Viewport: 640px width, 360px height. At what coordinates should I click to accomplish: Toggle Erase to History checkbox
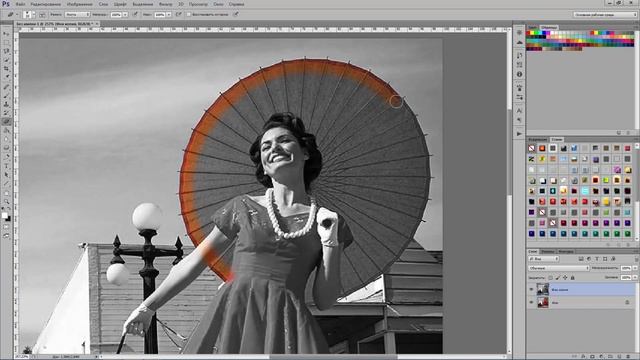click(x=189, y=14)
